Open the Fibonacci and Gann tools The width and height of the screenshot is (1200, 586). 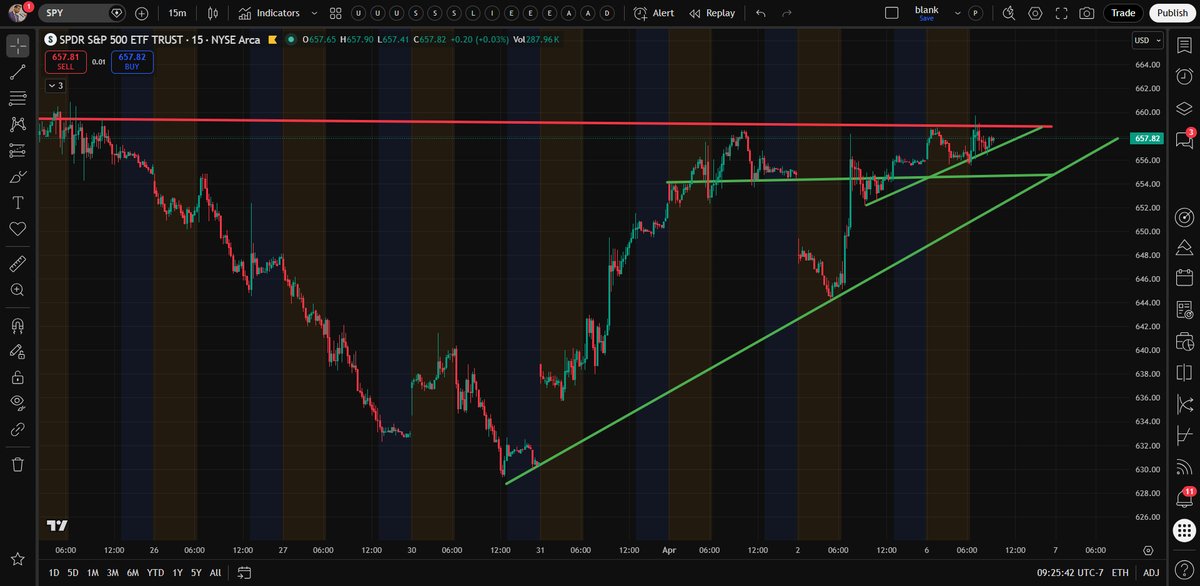[17, 98]
